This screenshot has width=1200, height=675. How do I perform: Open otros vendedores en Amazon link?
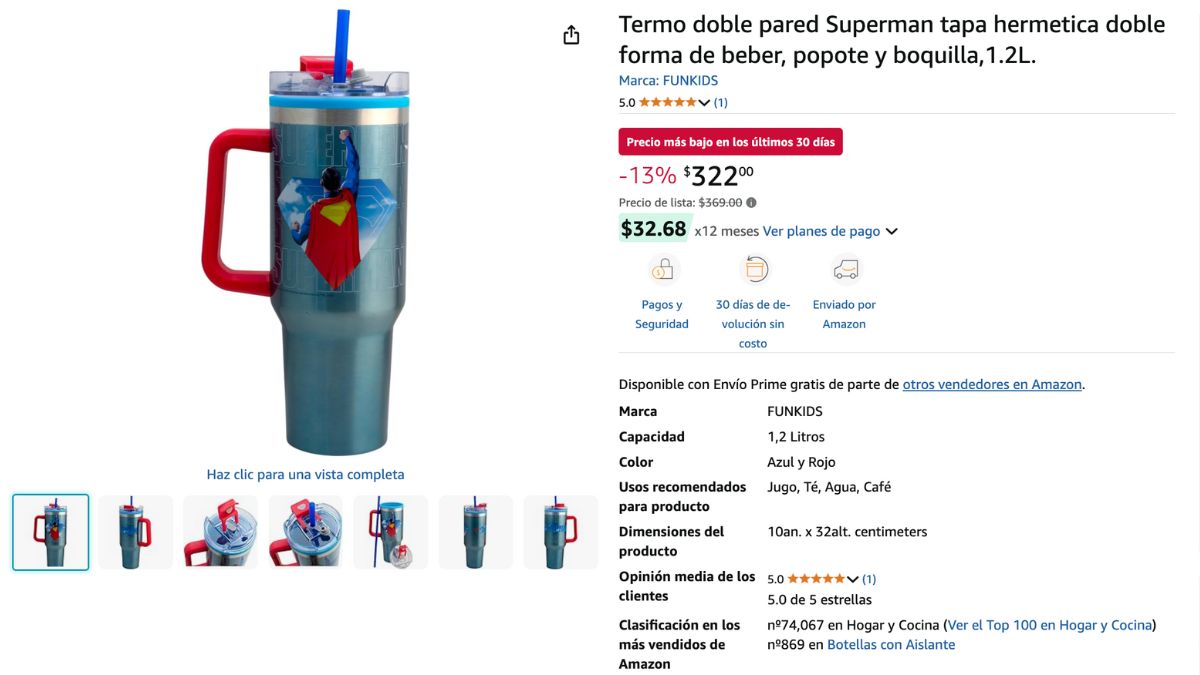pos(992,384)
